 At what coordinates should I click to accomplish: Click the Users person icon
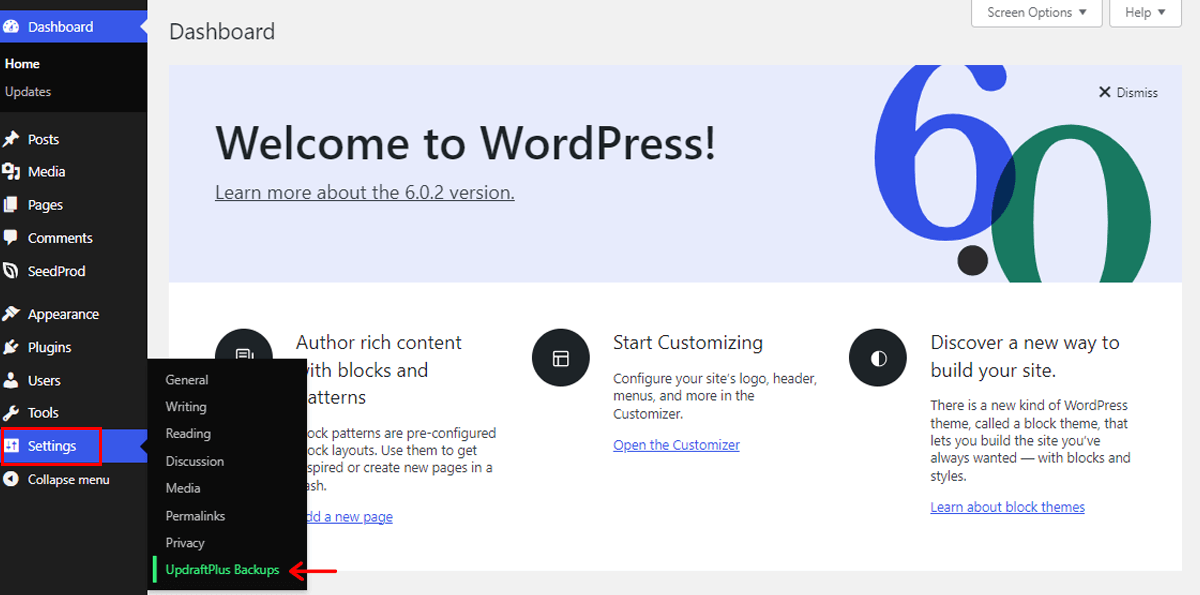point(11,380)
